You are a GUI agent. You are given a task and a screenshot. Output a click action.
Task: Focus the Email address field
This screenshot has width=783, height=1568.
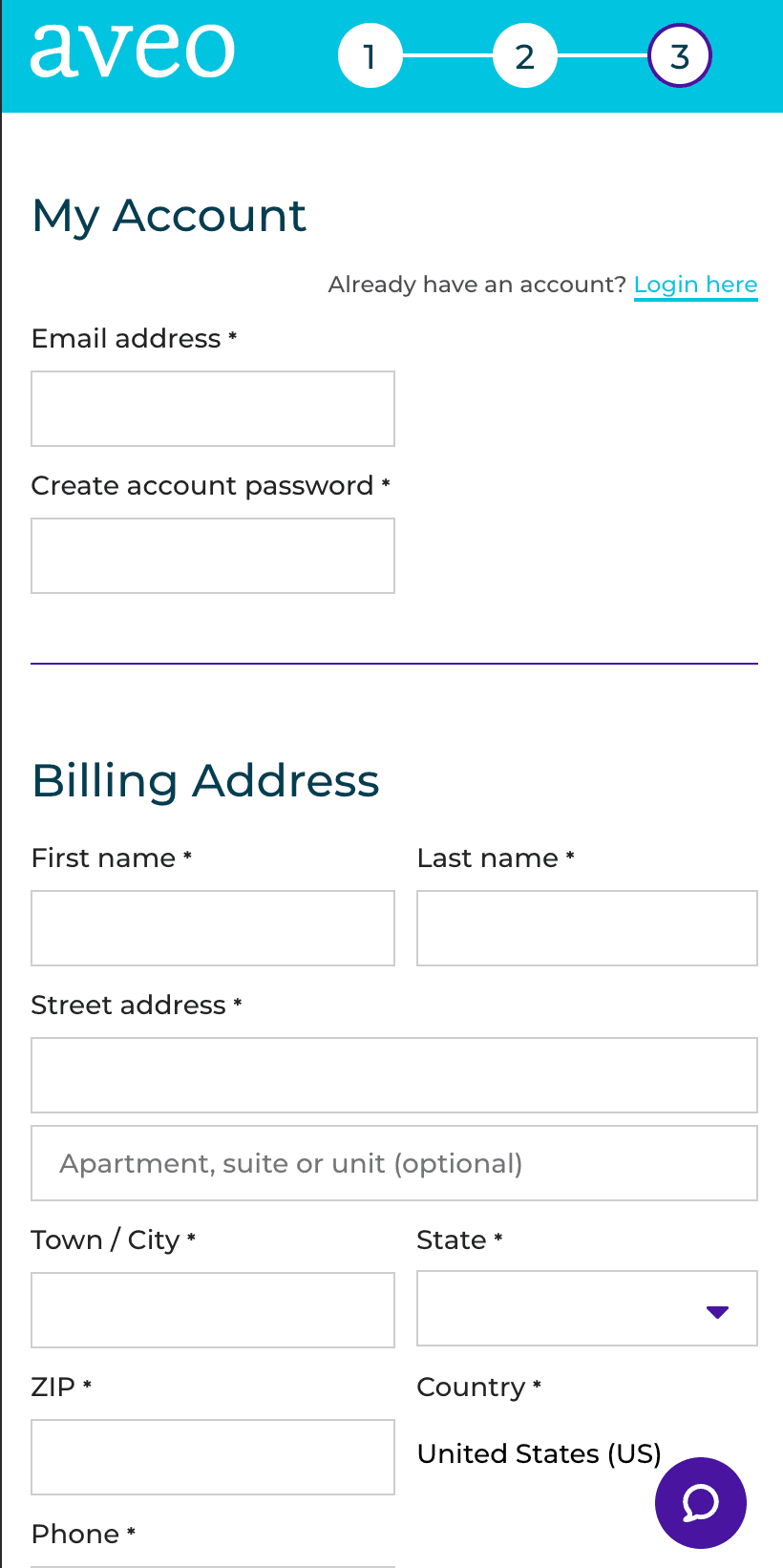pyautogui.click(x=213, y=409)
